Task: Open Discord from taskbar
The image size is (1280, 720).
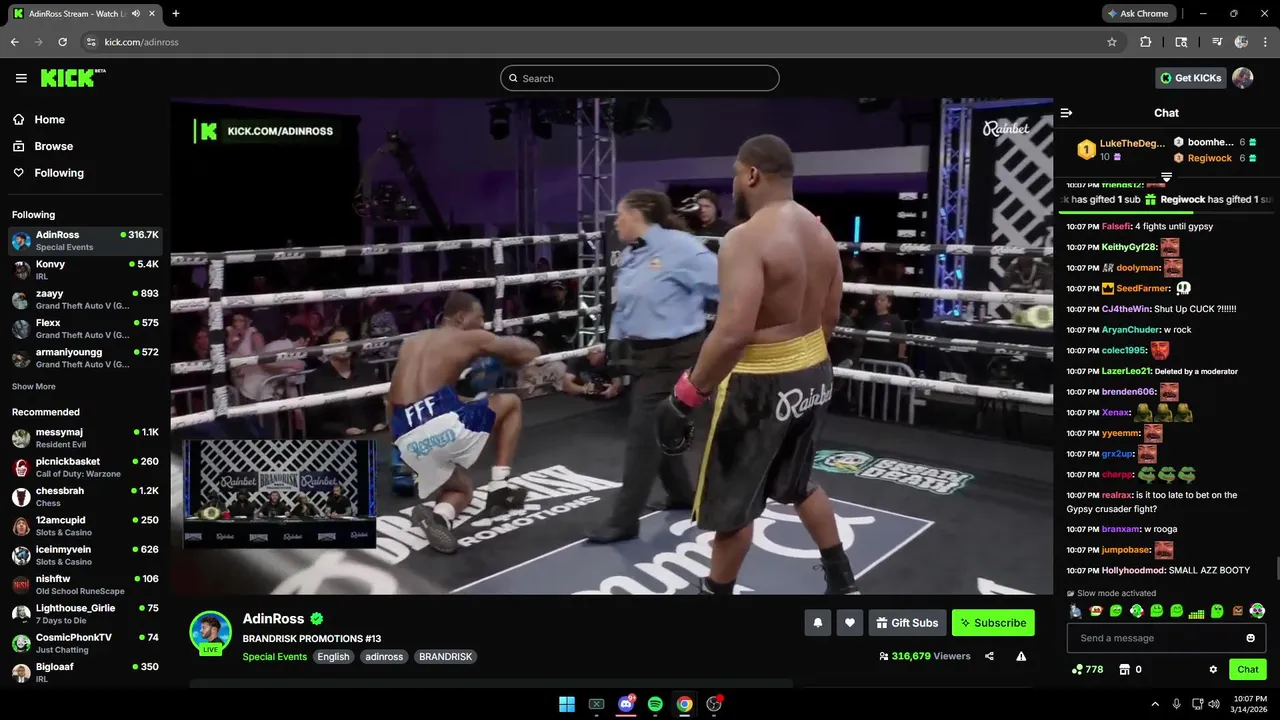Action: click(x=626, y=704)
